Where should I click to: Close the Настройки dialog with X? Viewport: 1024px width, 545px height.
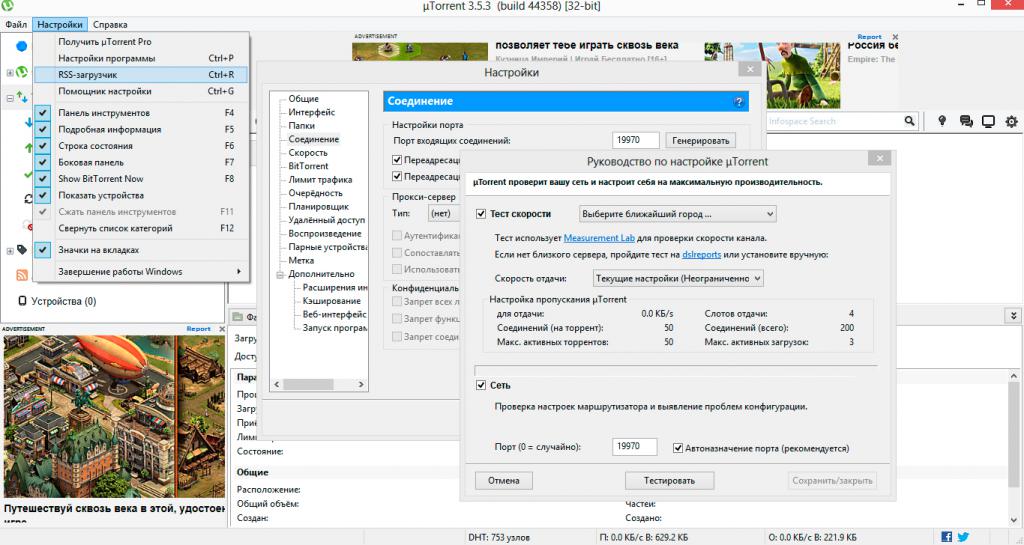coord(750,69)
